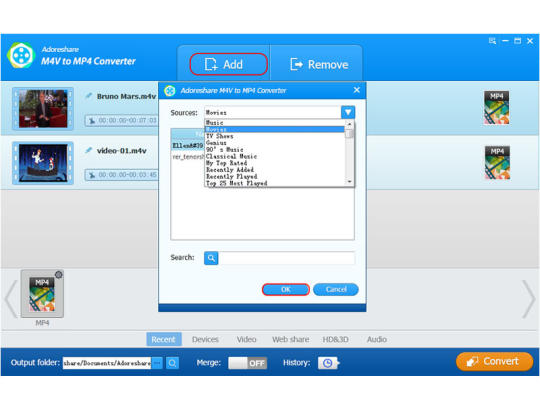Click settings gear on MP4 profile
Image resolution: width=540 pixels, height=405 pixels.
59,274
